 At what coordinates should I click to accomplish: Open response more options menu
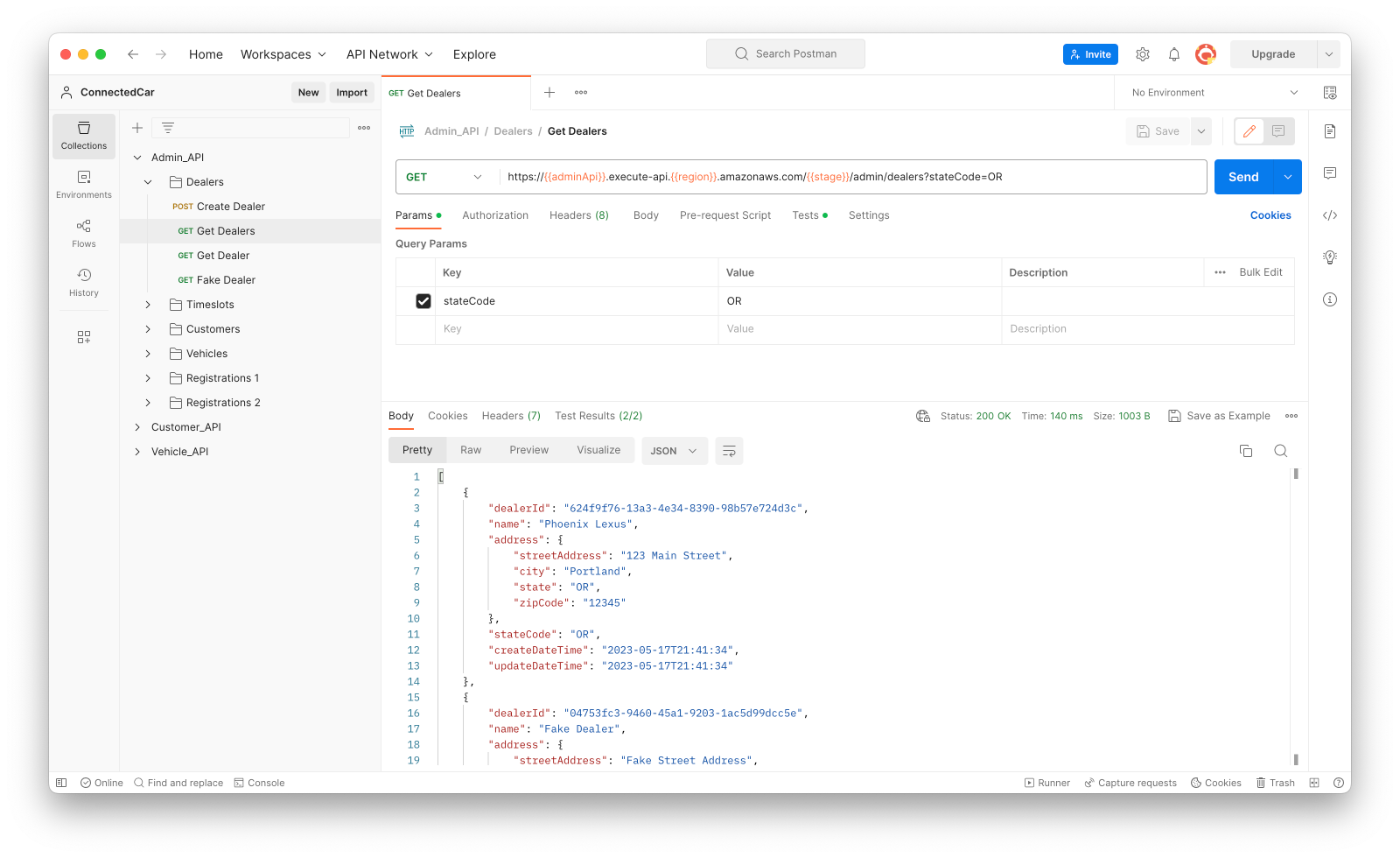coord(1291,416)
